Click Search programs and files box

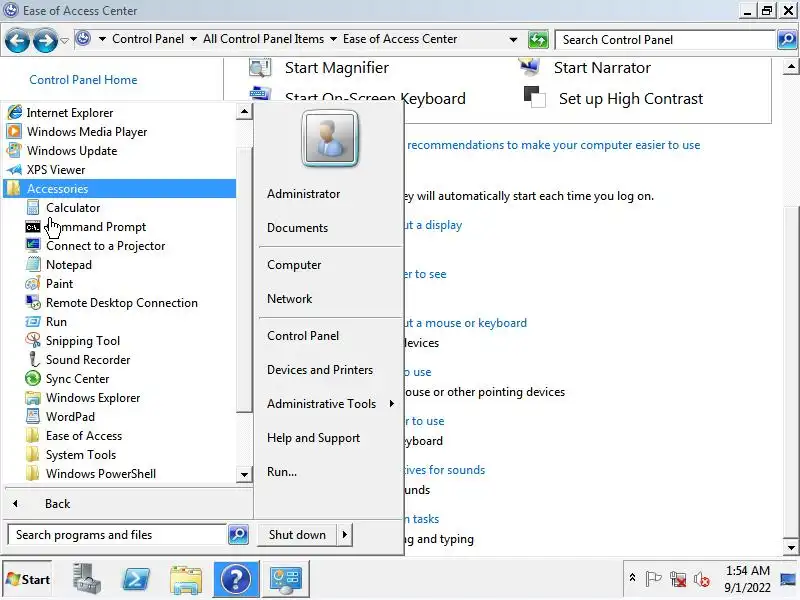pos(117,535)
